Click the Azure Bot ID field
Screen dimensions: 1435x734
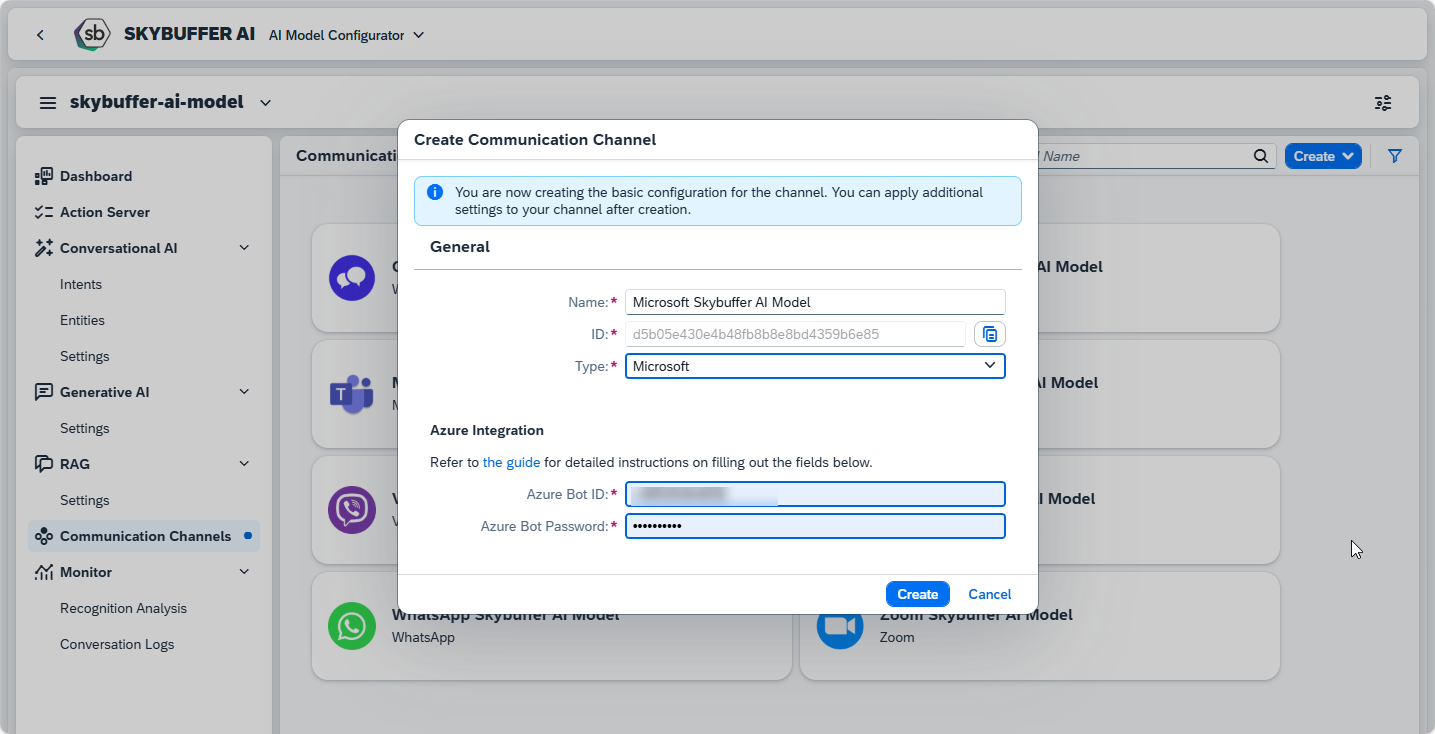tap(815, 494)
